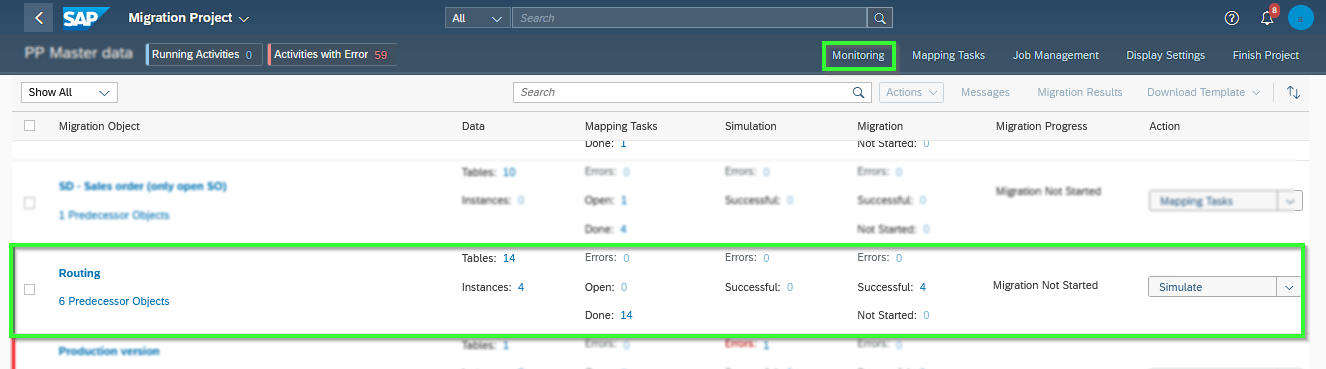
Task: Open the Routing migration object link
Action: 80,273
